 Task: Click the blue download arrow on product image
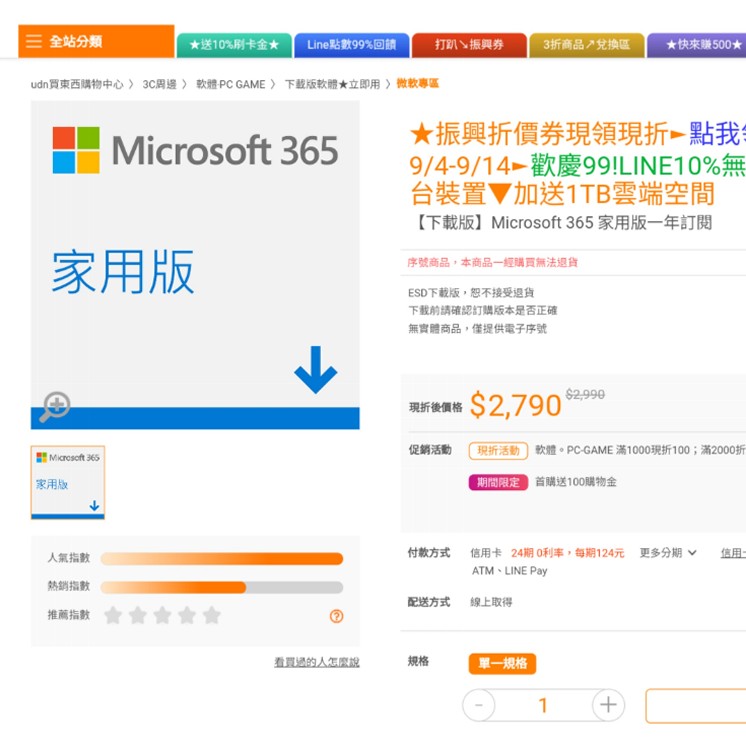315,370
